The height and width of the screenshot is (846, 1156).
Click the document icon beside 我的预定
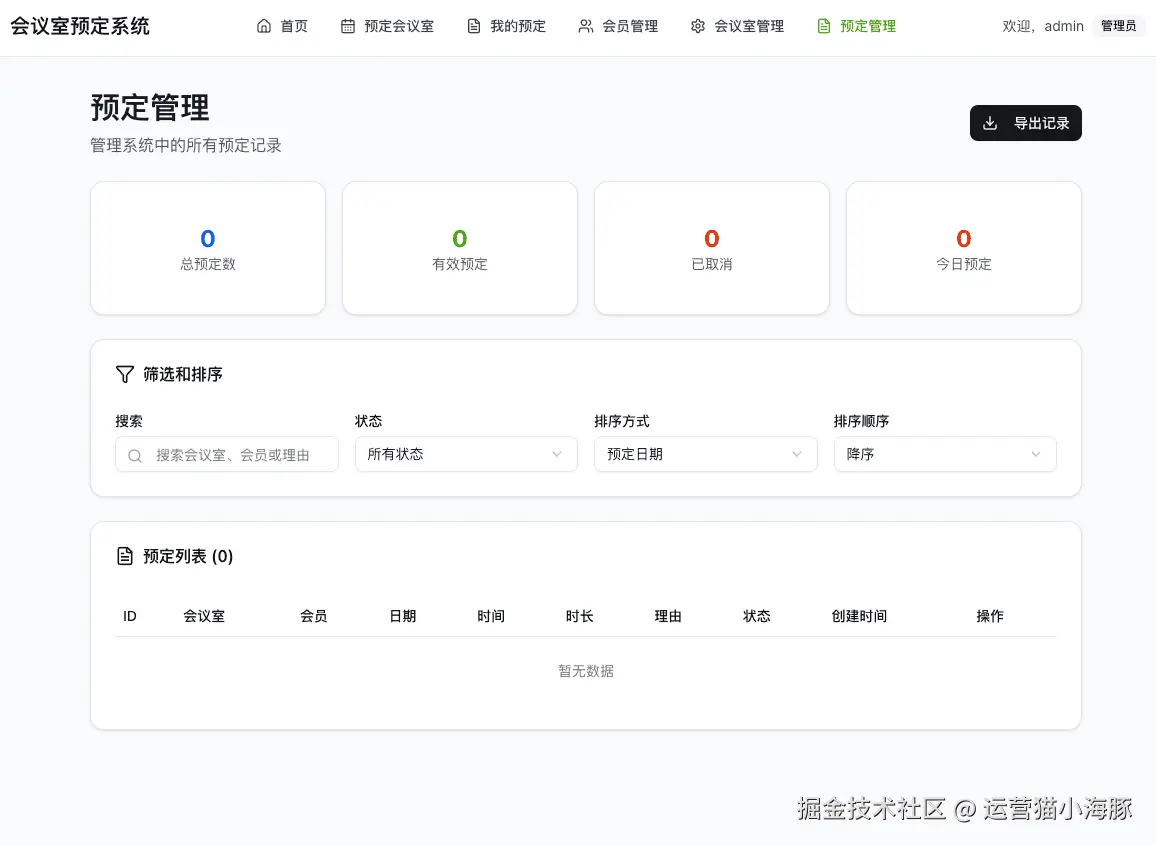(474, 26)
